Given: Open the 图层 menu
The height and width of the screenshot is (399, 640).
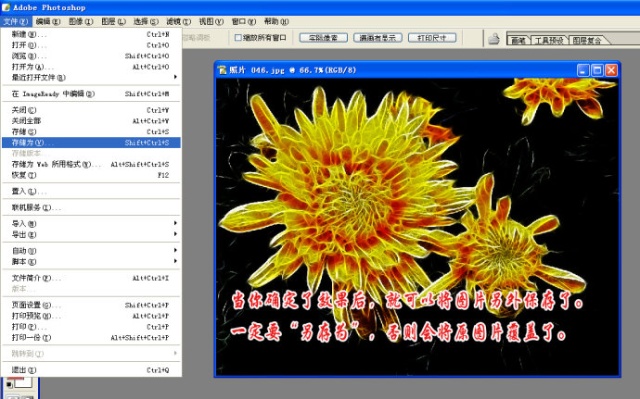Looking at the screenshot, I should [113, 21].
